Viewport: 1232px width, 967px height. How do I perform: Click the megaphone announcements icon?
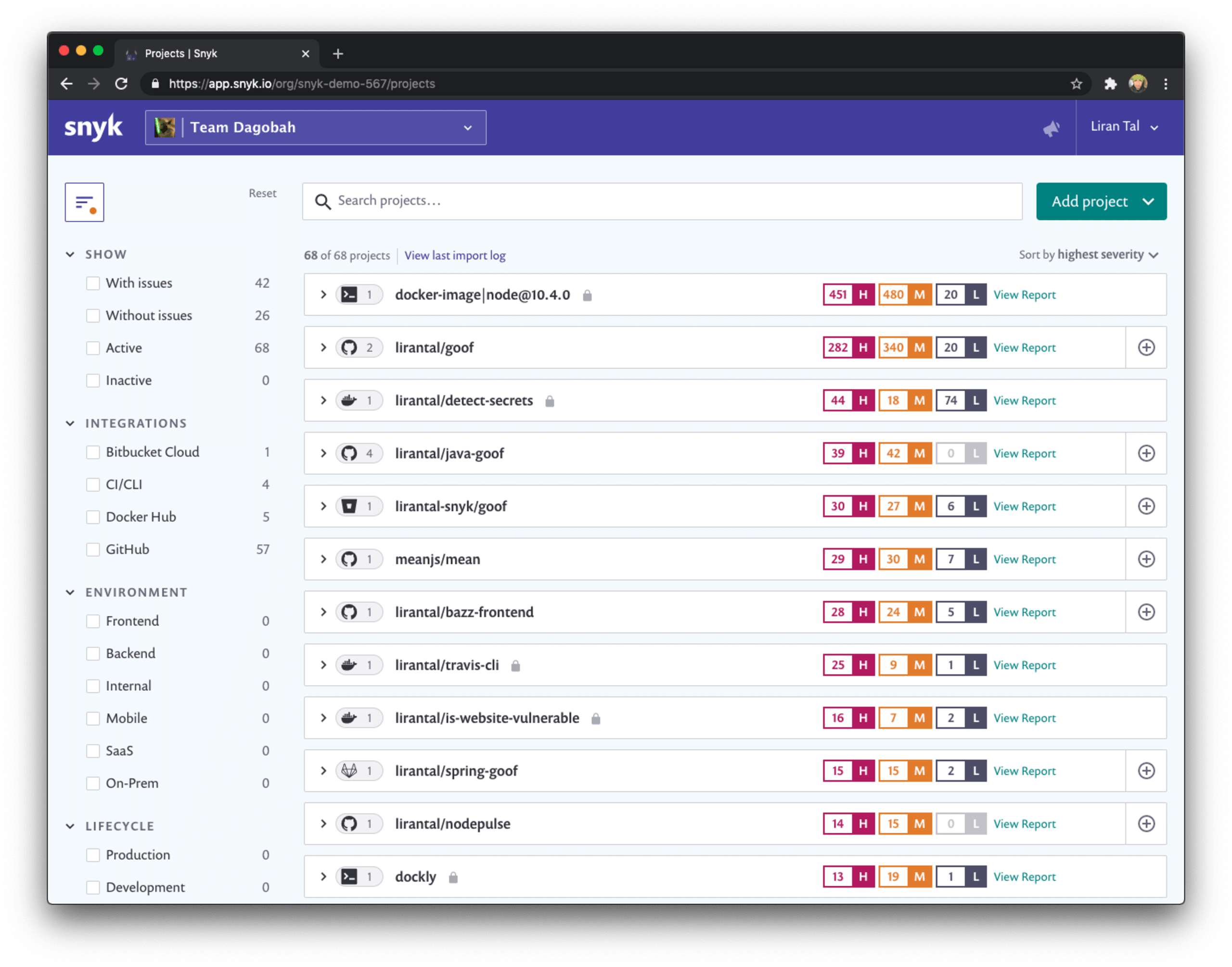(x=1052, y=128)
